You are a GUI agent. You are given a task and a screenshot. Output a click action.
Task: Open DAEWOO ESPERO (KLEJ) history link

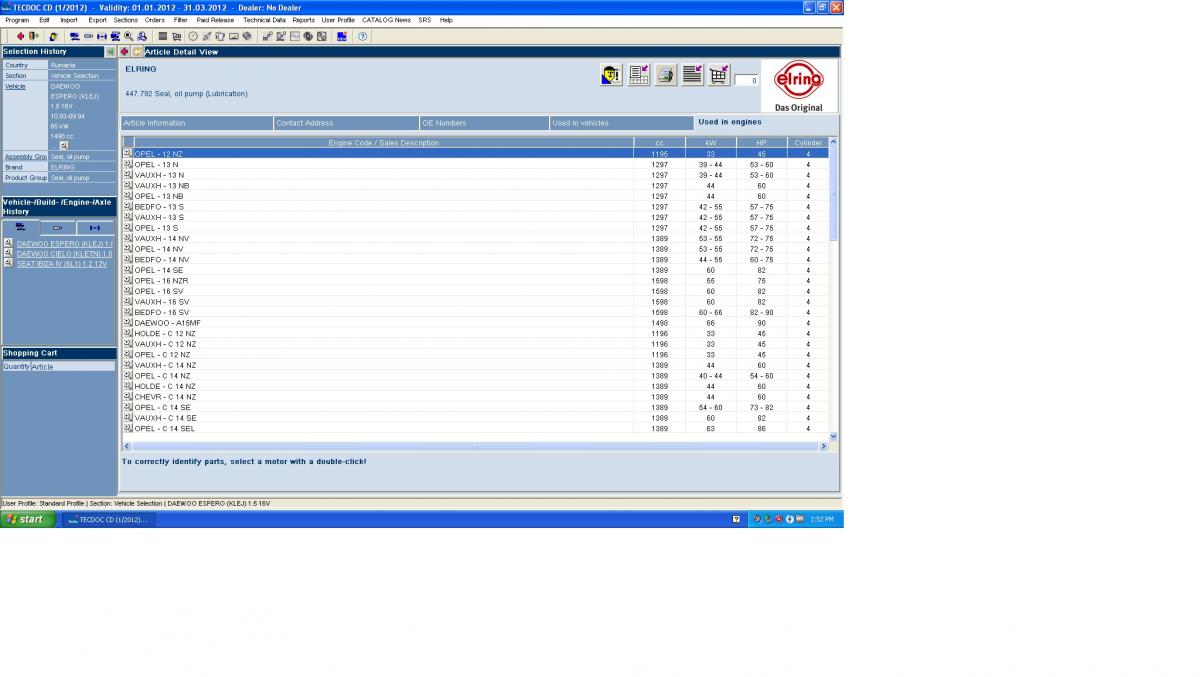click(x=65, y=244)
